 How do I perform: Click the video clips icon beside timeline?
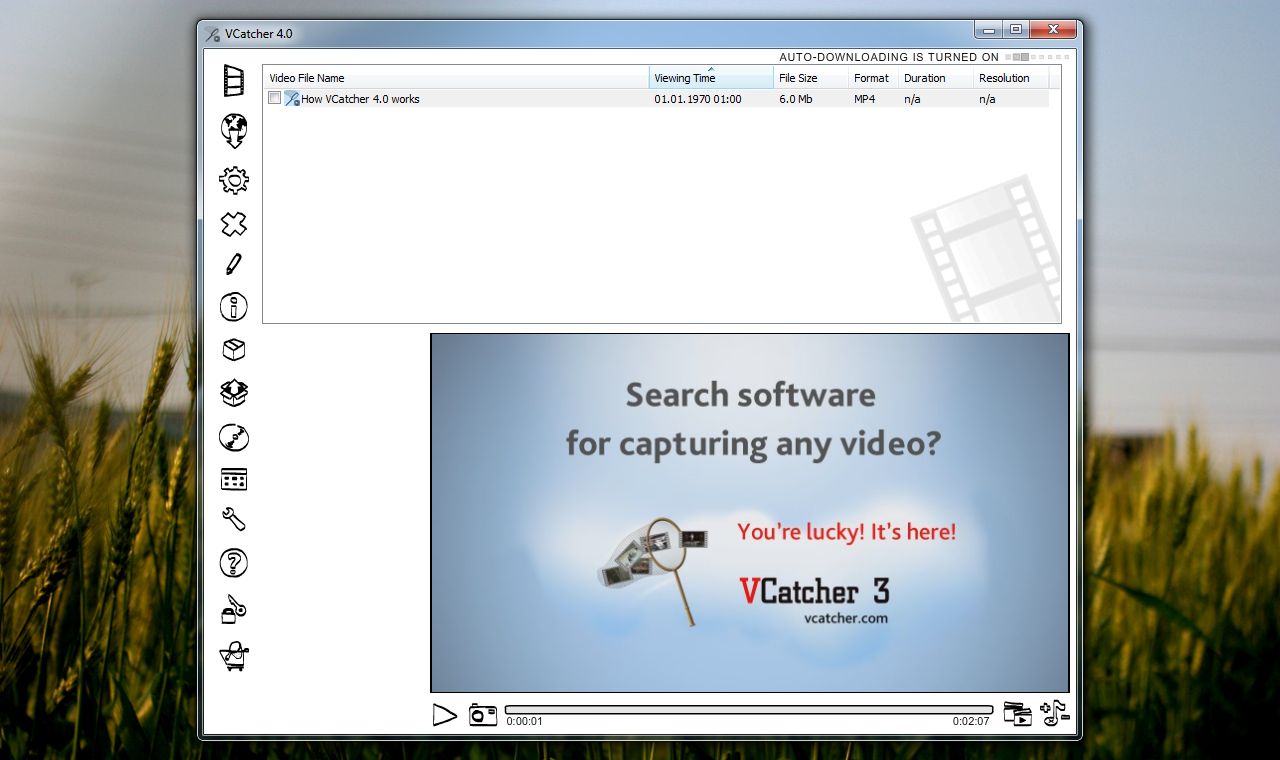click(x=1017, y=713)
